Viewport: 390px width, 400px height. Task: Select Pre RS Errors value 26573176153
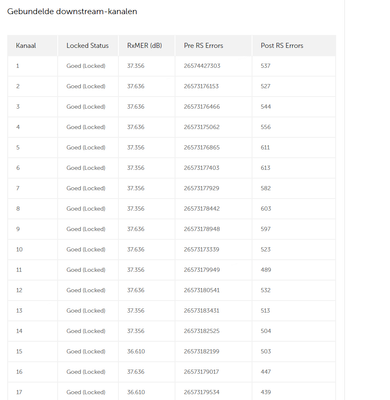pyautogui.click(x=201, y=86)
